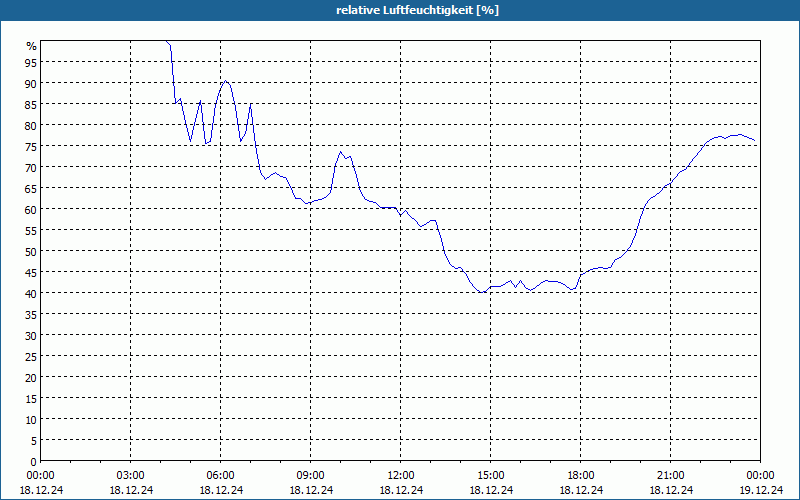Image resolution: width=800 pixels, height=500 pixels.
Task: Click the 06:00 time axis label
Action: [220, 476]
